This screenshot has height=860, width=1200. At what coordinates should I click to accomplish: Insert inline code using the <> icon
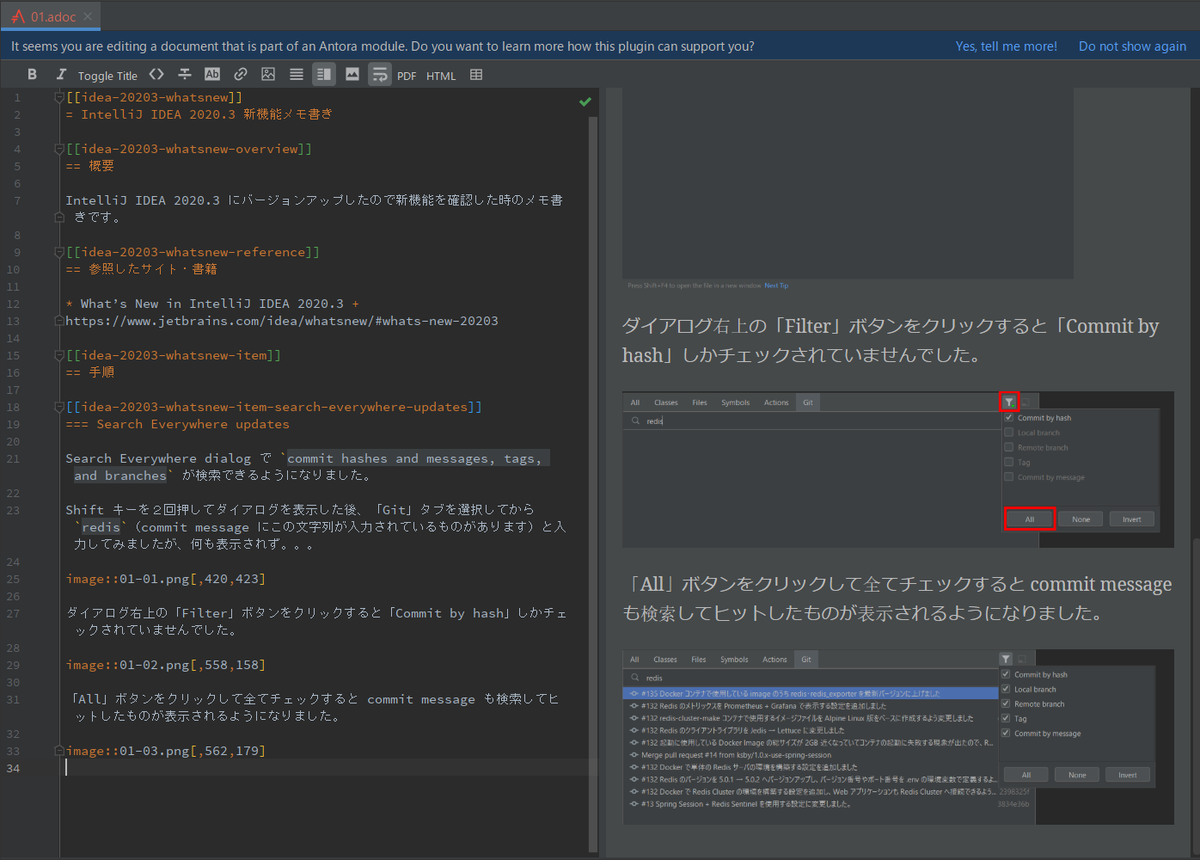(x=156, y=75)
